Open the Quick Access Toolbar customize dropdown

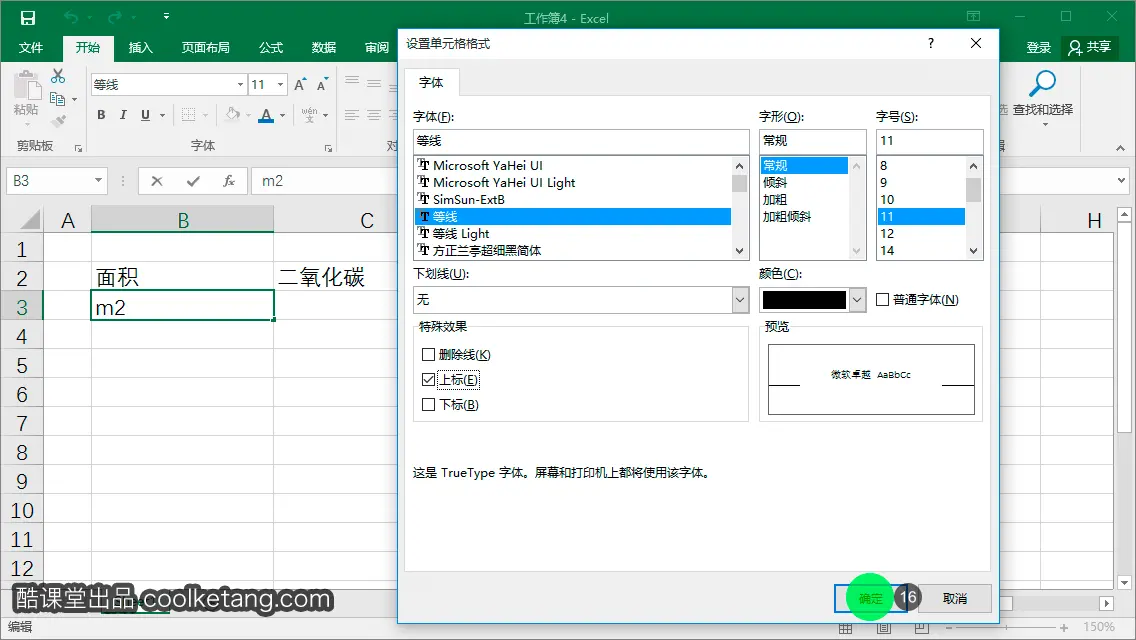click(x=166, y=17)
